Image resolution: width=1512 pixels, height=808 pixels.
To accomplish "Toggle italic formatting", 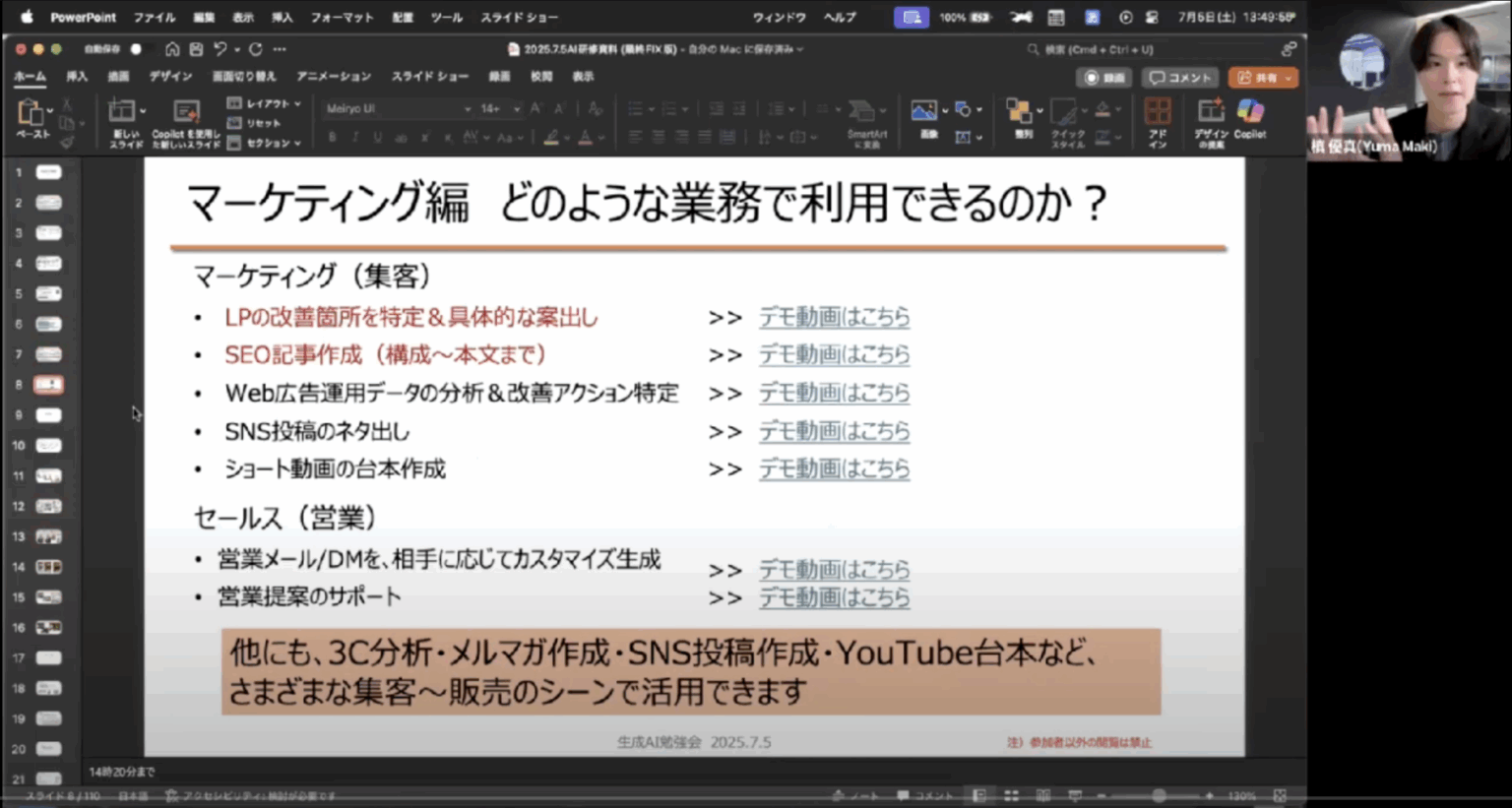I will pos(353,138).
